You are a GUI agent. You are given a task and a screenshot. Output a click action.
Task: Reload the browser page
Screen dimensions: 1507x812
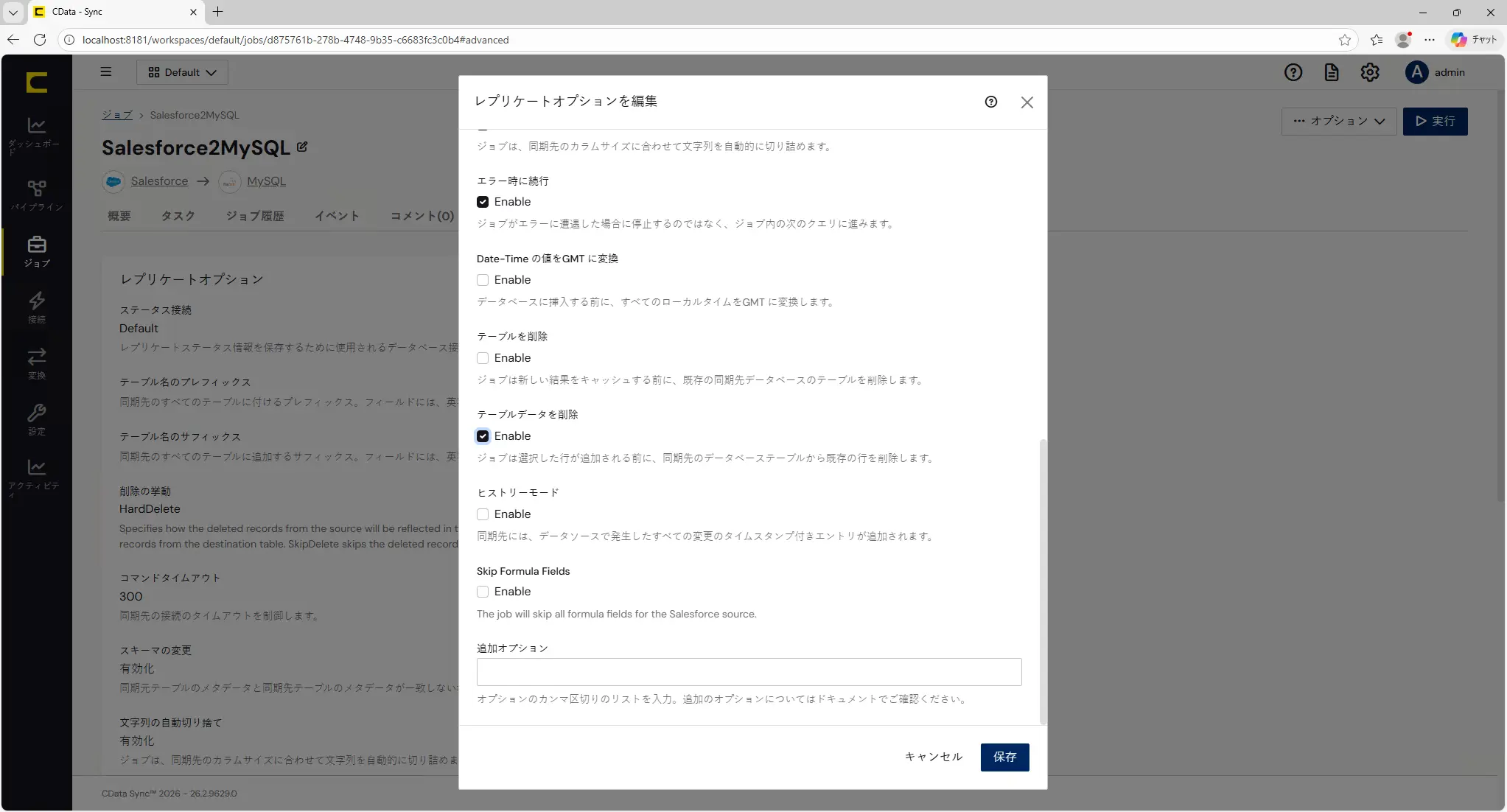[x=40, y=40]
